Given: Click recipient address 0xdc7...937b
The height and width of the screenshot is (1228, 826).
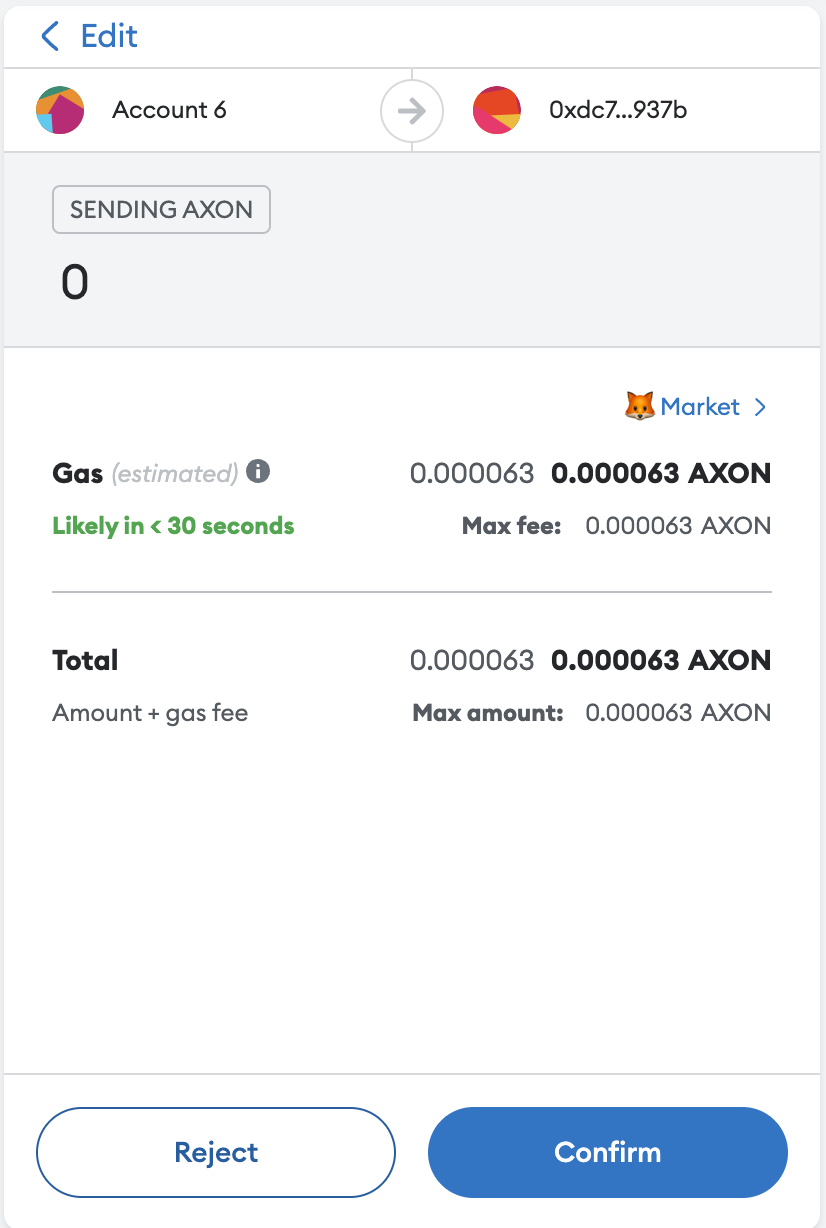Looking at the screenshot, I should (618, 110).
